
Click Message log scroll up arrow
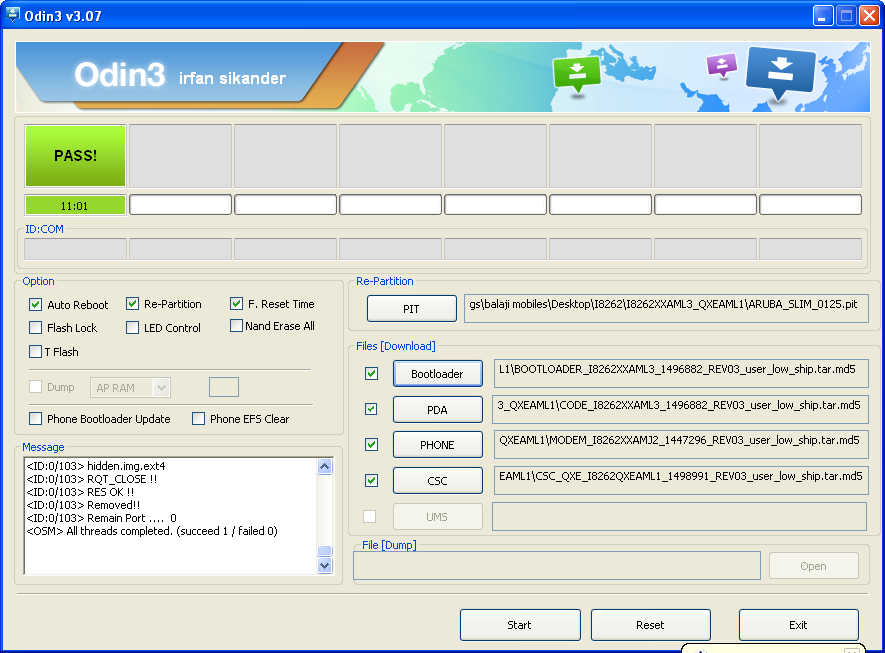point(325,466)
